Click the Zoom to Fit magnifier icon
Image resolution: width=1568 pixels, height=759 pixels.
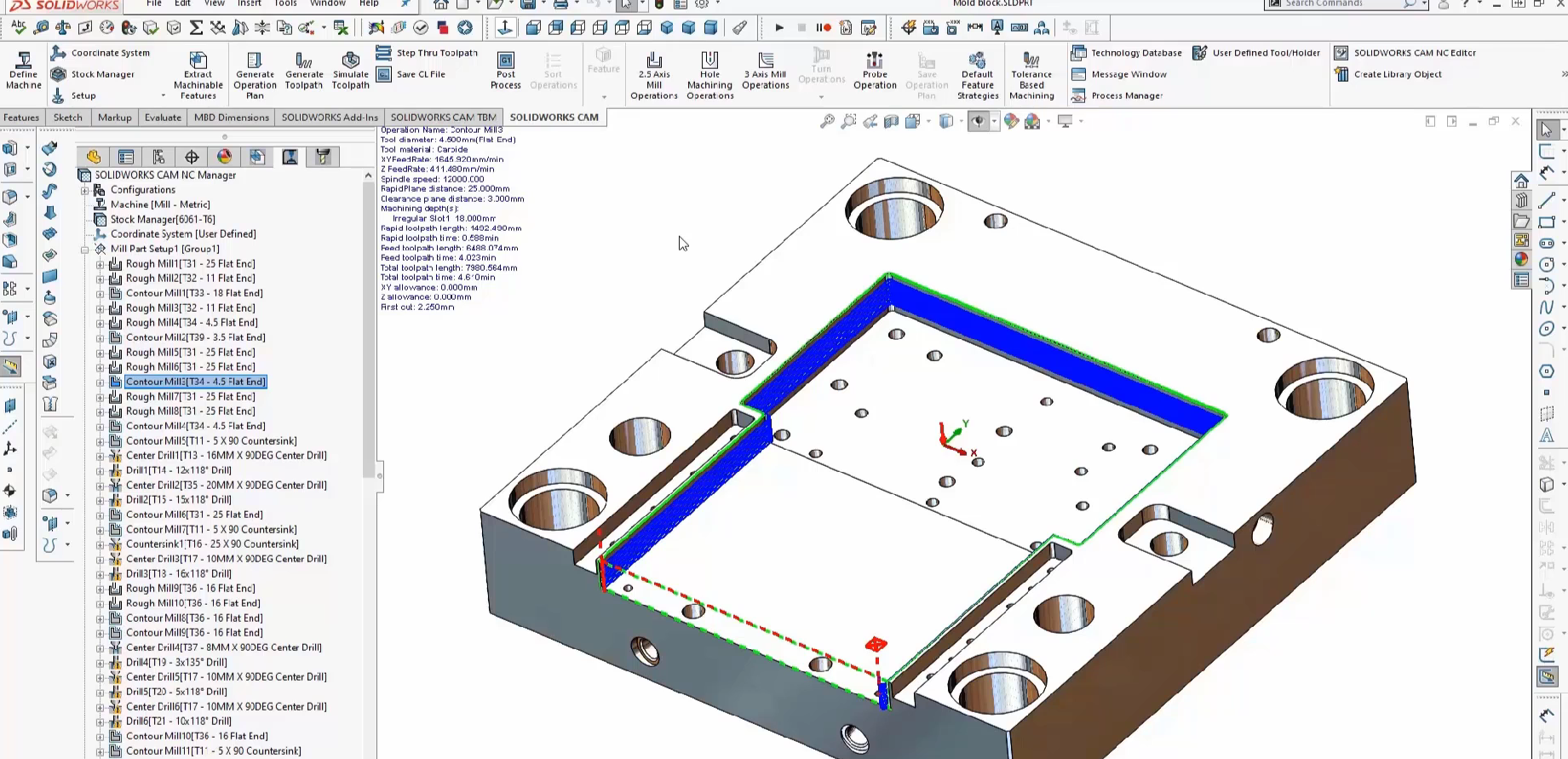pyautogui.click(x=826, y=122)
